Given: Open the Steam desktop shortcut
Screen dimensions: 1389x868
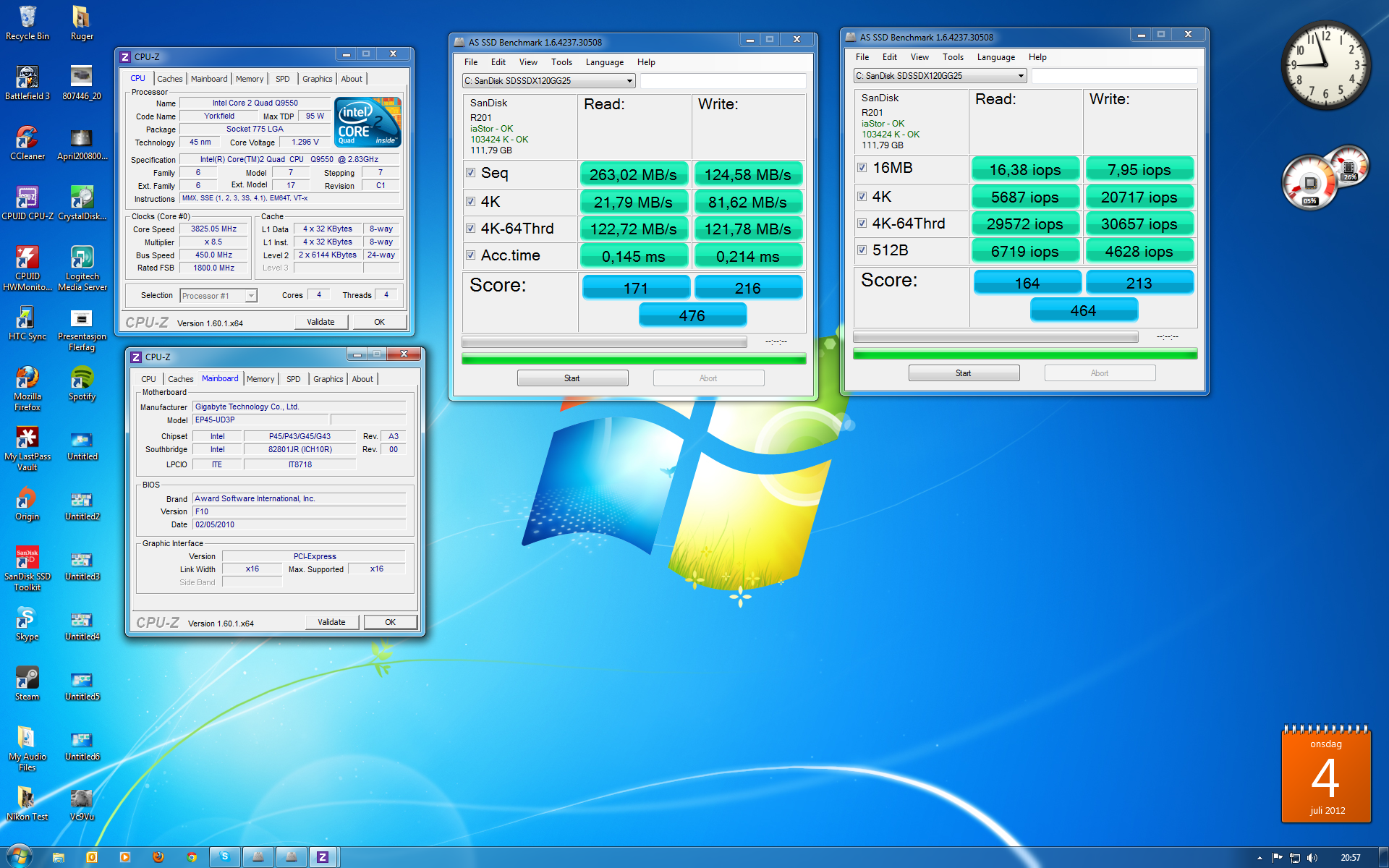Looking at the screenshot, I should (x=27, y=683).
